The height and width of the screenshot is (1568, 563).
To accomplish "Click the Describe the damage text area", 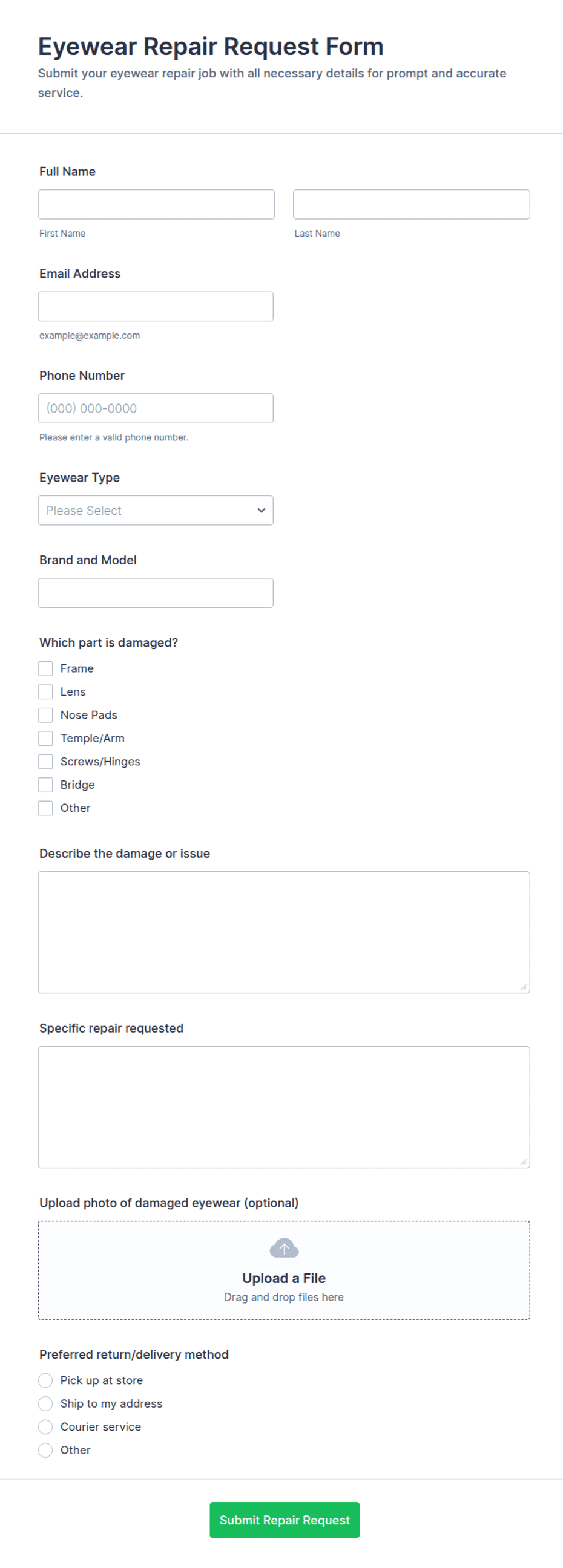I will pyautogui.click(x=284, y=932).
